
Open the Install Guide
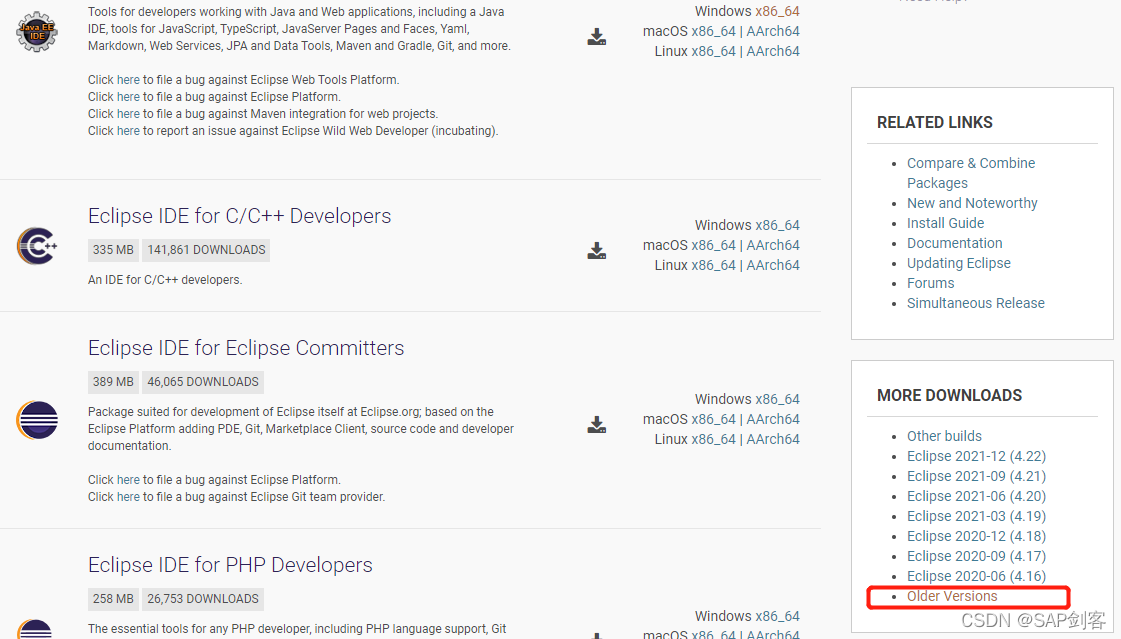pyautogui.click(x=945, y=222)
